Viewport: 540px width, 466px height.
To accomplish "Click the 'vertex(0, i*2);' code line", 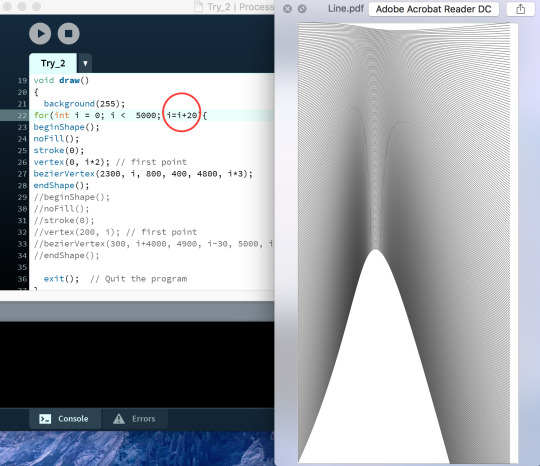I will 72,162.
